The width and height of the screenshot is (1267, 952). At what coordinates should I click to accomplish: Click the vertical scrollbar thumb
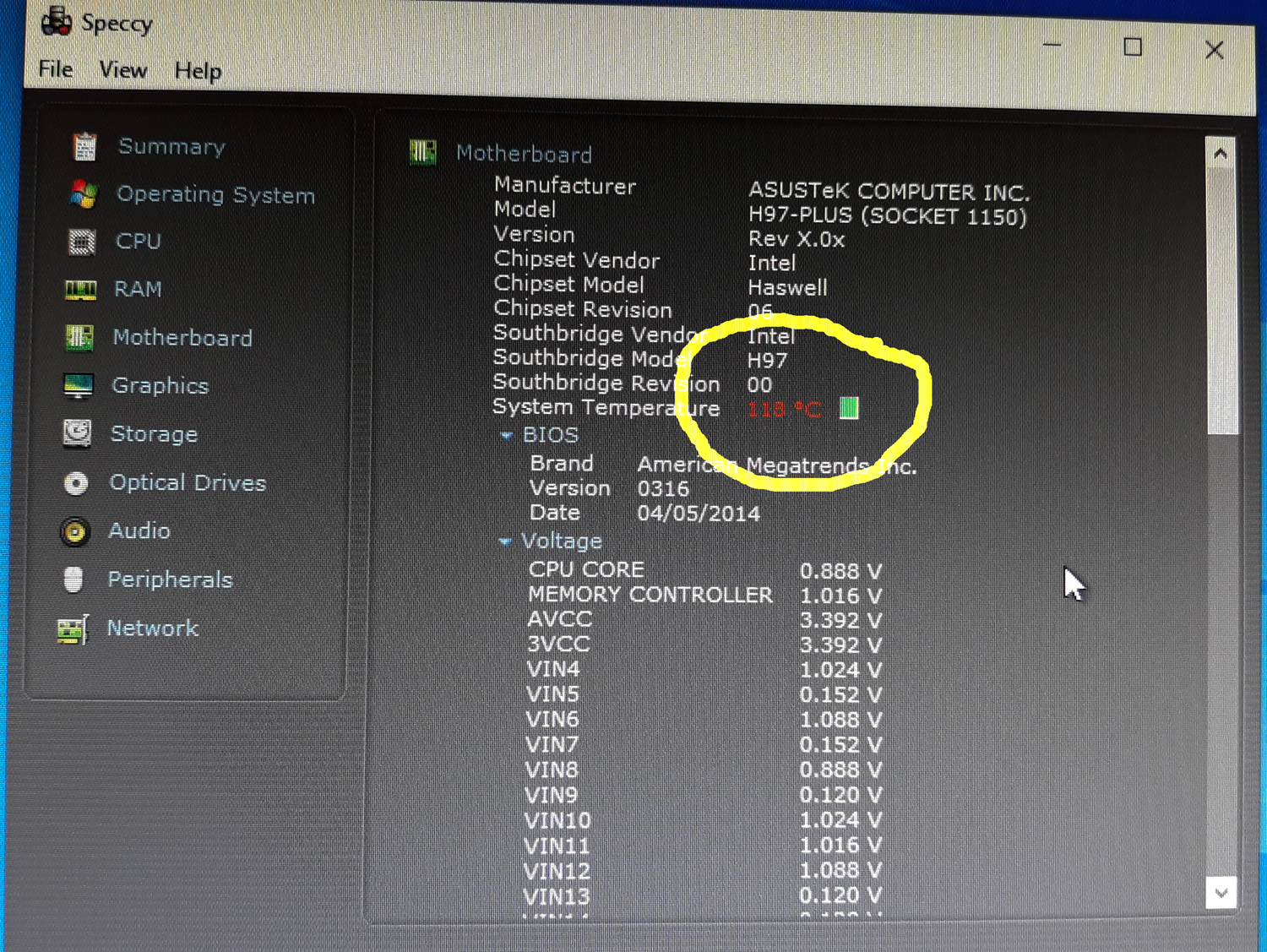1221,300
